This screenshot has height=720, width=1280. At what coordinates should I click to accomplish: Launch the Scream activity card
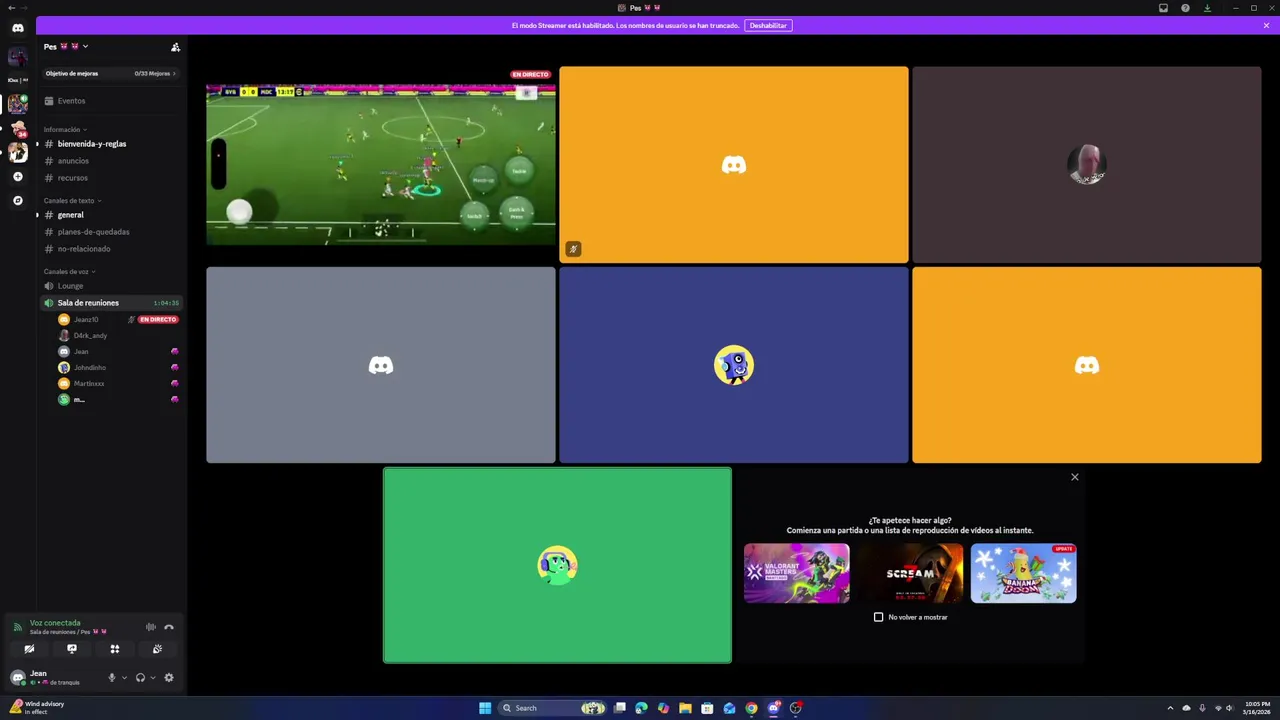coord(910,573)
